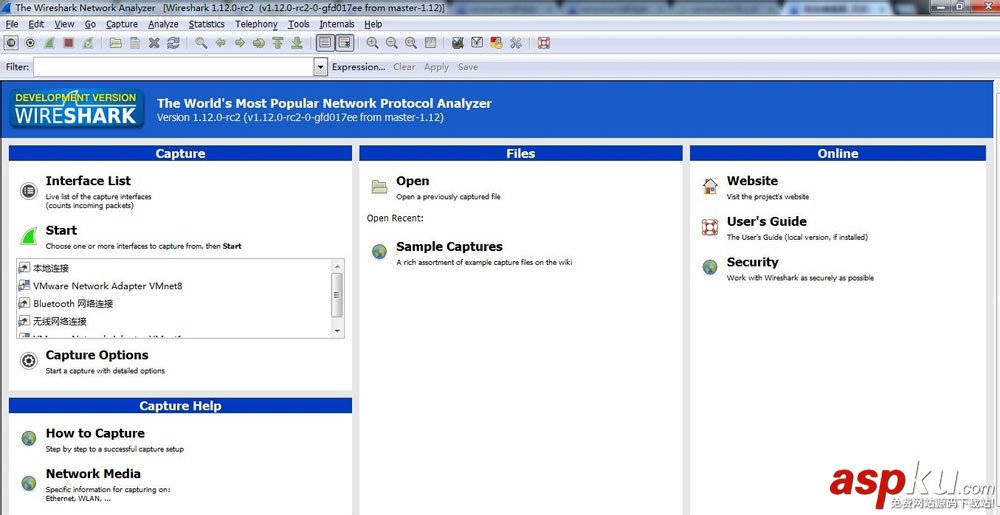Viewport: 1000px width, 515px height.
Task: Edit capture filters toolbar icon
Action: (x=457, y=43)
